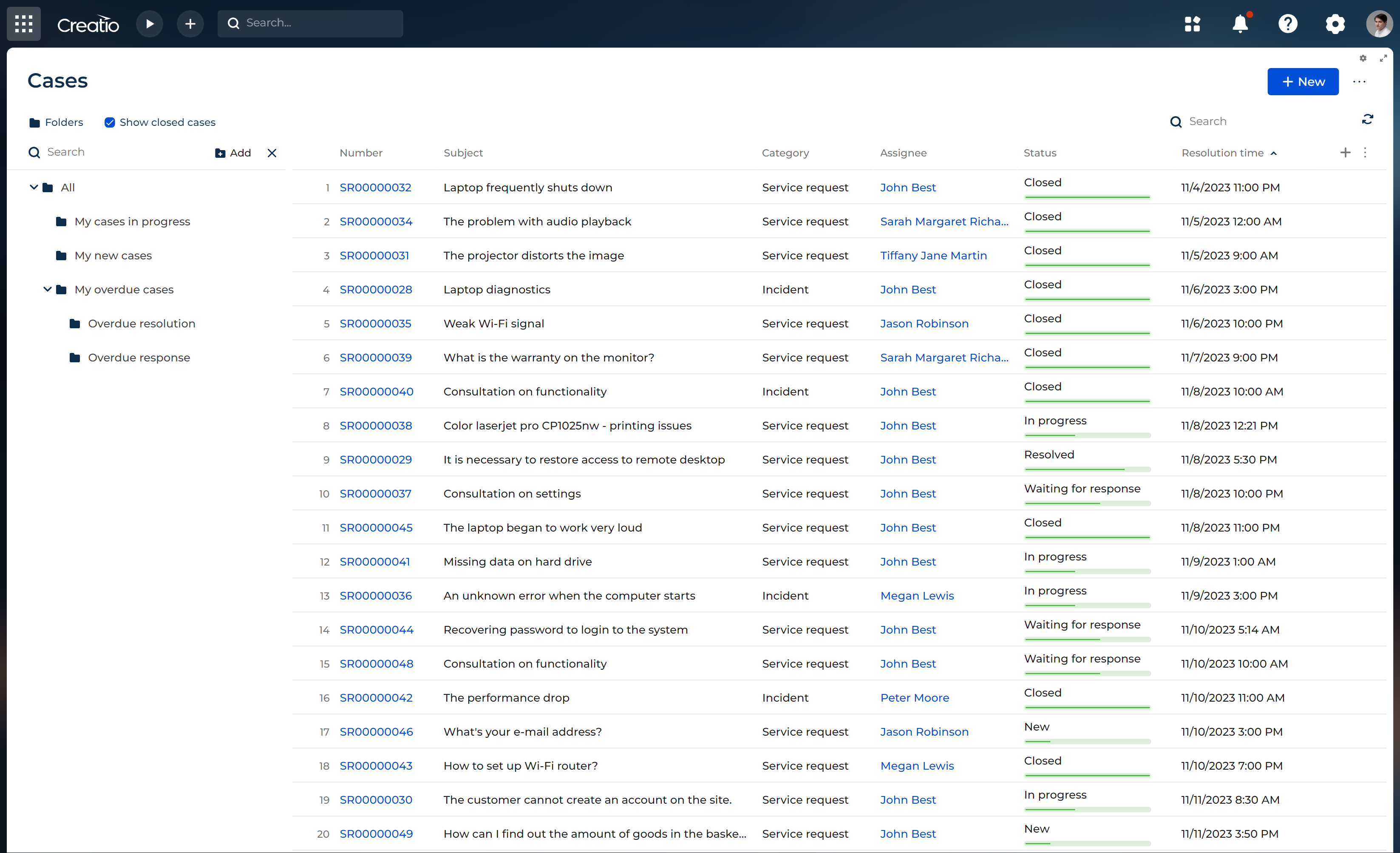Open the notifications bell
This screenshot has width=1400, height=853.
coord(1240,23)
